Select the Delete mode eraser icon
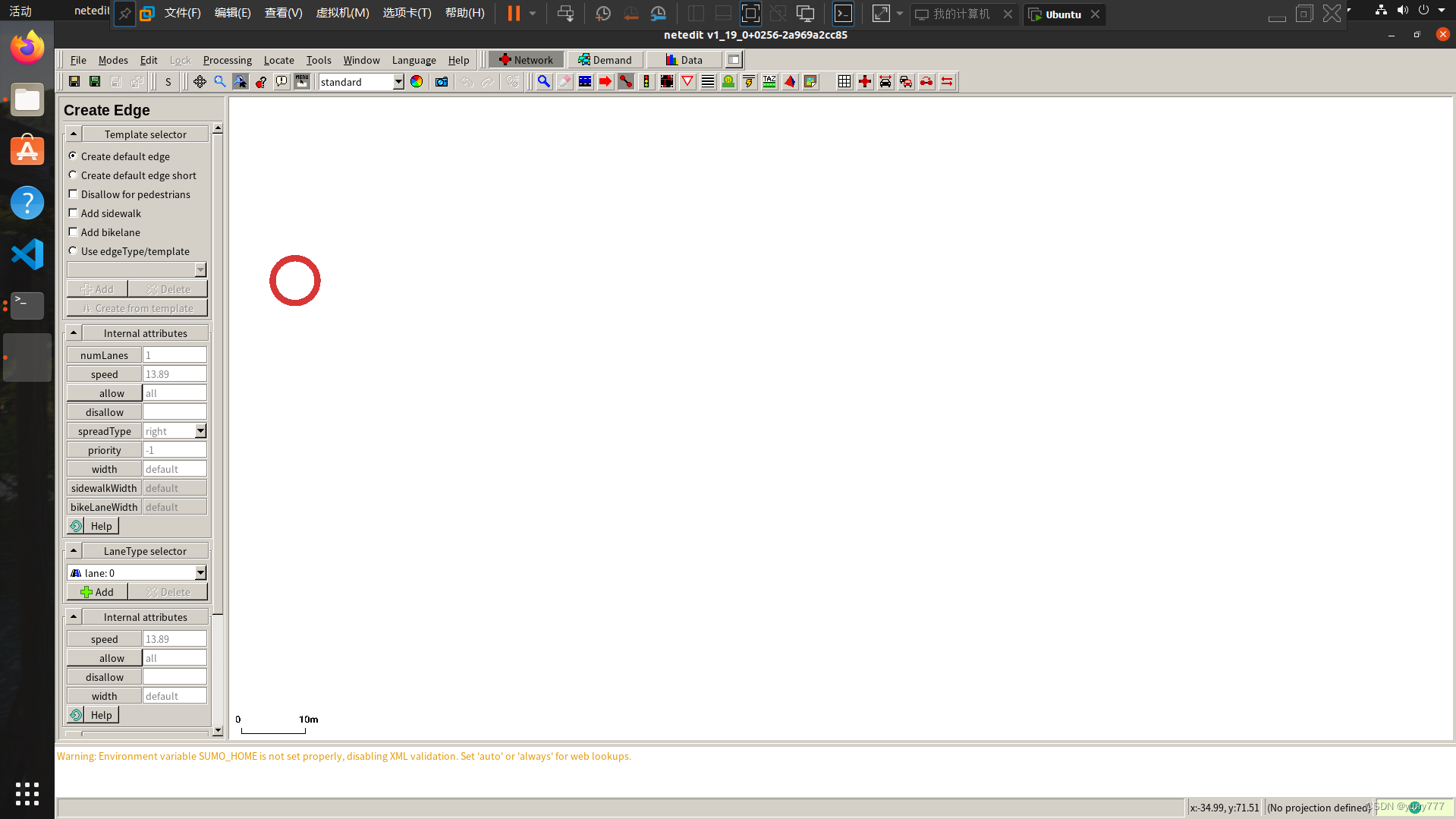Screen dimensions: 1456x819 [x=564, y=81]
